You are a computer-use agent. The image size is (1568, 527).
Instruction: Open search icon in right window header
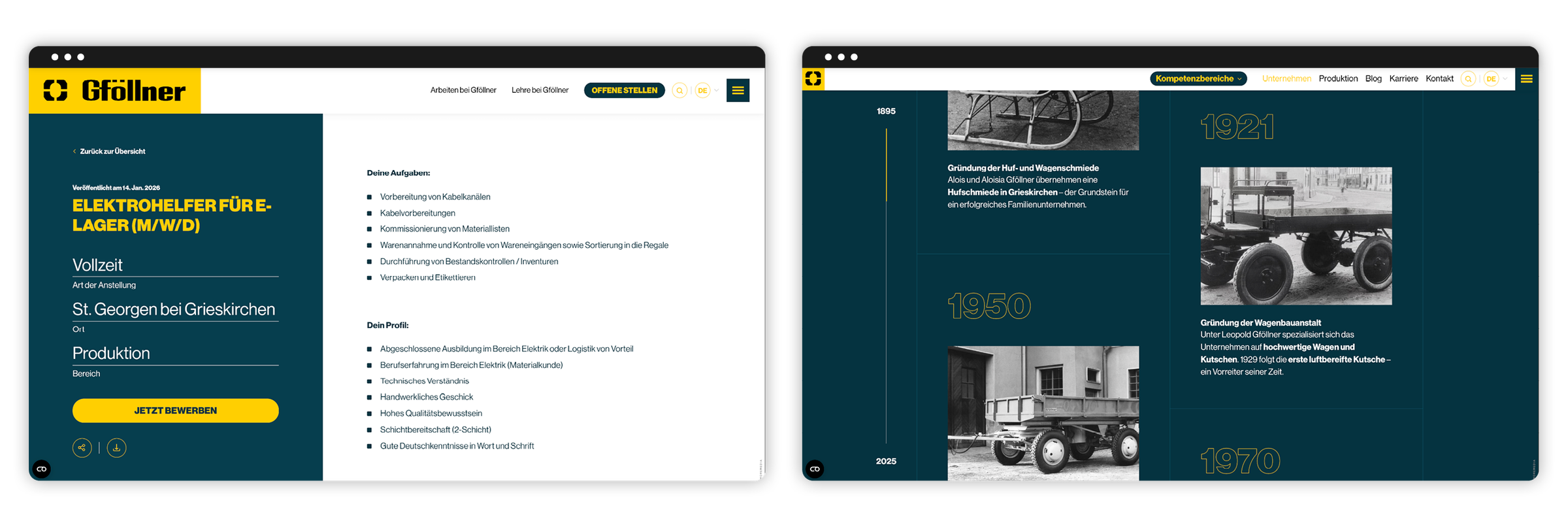[x=1468, y=79]
